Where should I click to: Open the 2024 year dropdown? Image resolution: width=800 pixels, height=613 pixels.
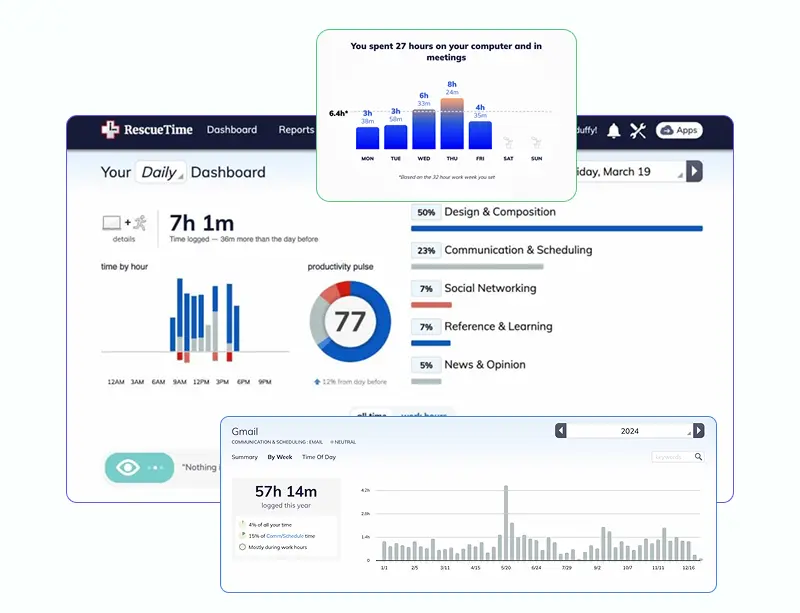click(630, 430)
